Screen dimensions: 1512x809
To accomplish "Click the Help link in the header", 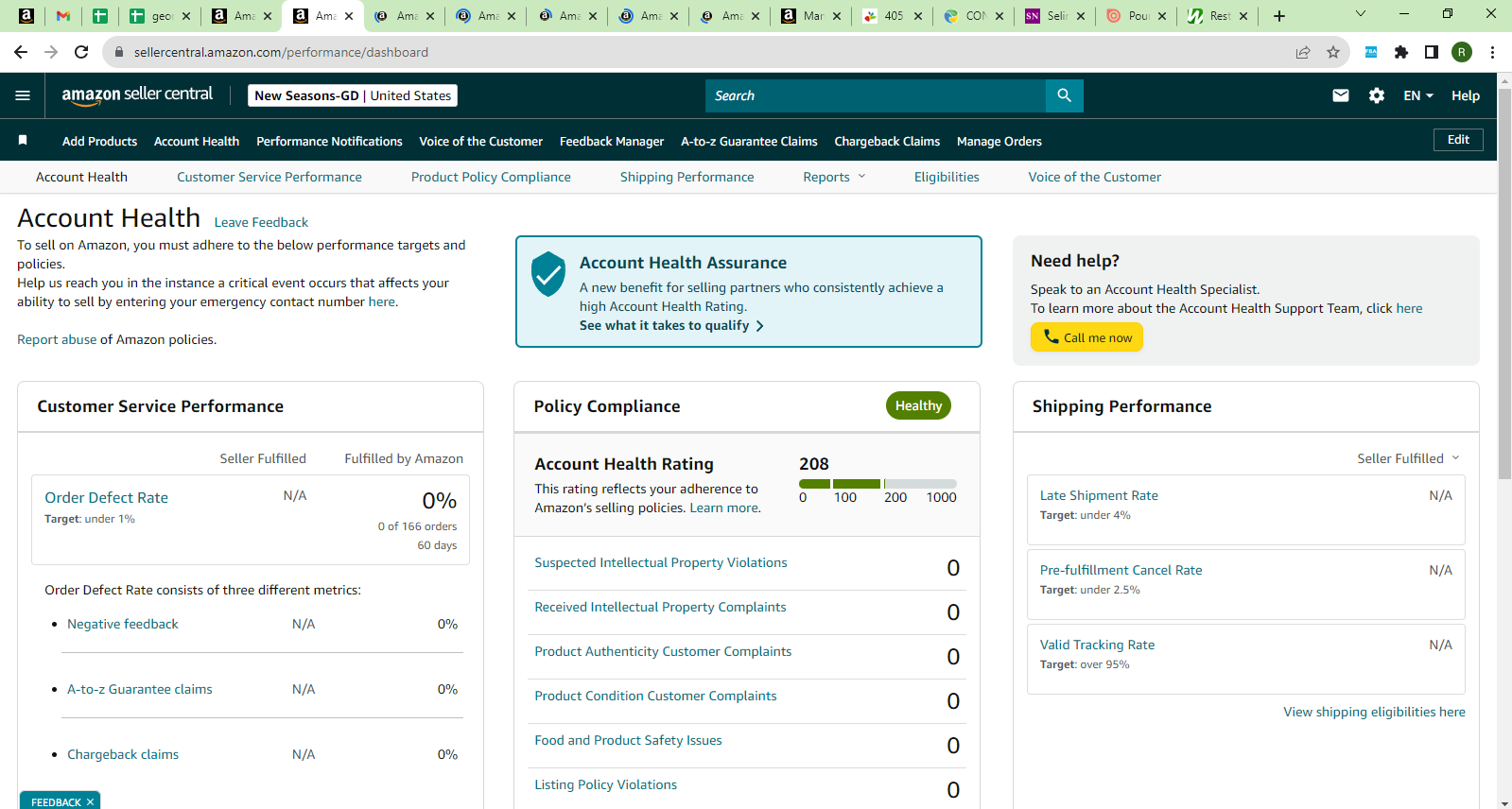I will tap(1466, 95).
